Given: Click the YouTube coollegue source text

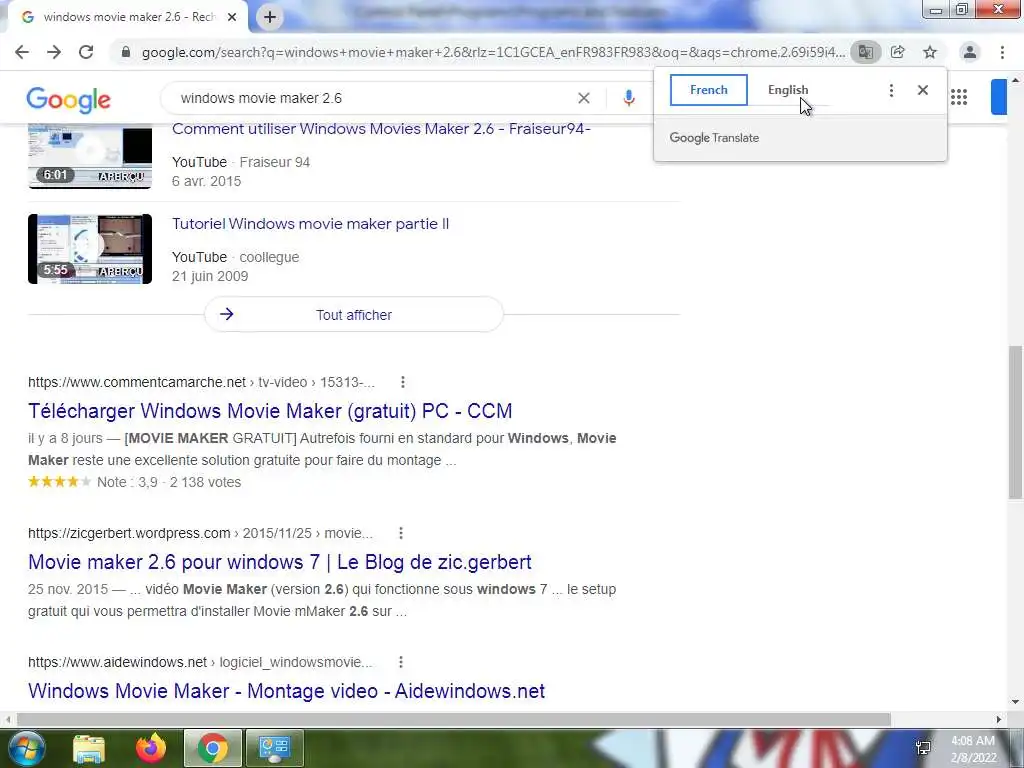Looking at the screenshot, I should point(236,257).
